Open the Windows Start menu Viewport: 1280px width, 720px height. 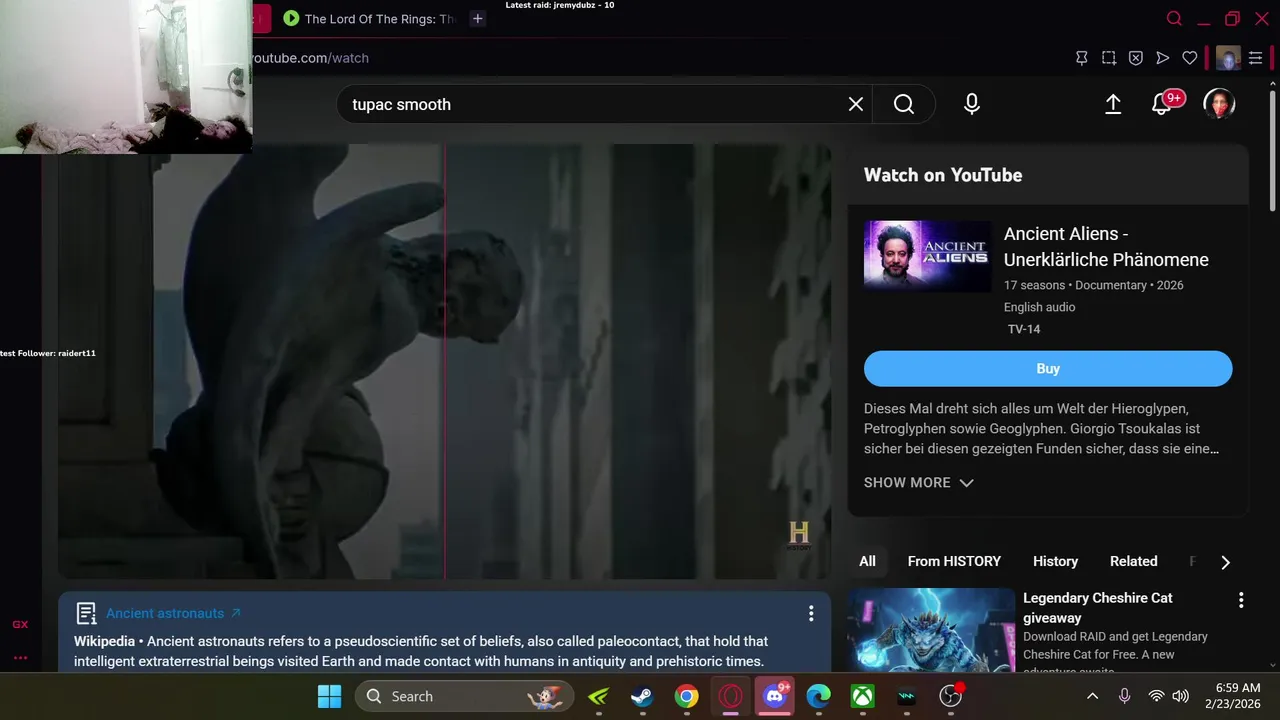[329, 696]
